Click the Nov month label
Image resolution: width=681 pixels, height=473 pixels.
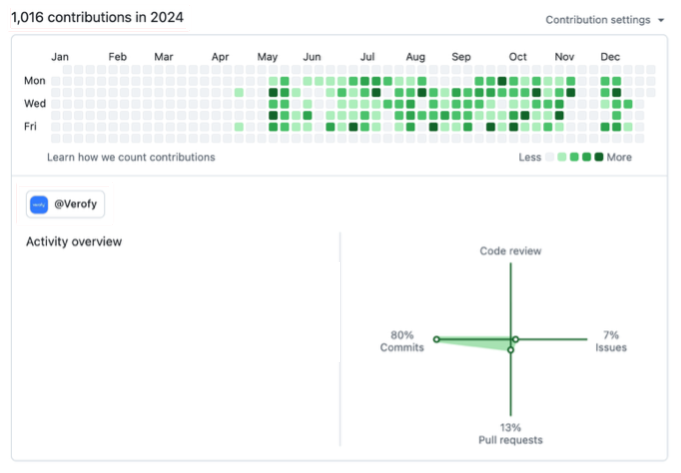564,57
